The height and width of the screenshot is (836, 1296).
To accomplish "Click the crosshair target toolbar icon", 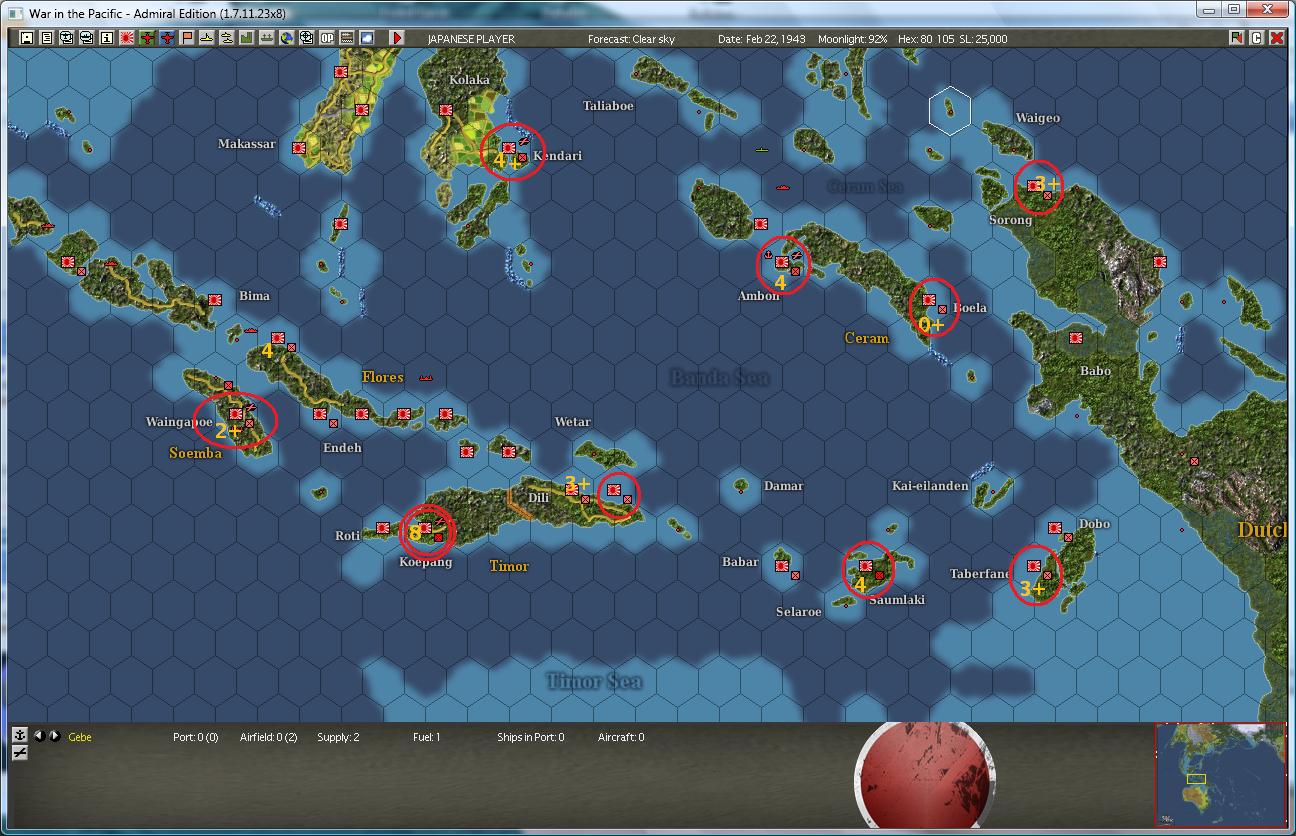I will pos(307,38).
